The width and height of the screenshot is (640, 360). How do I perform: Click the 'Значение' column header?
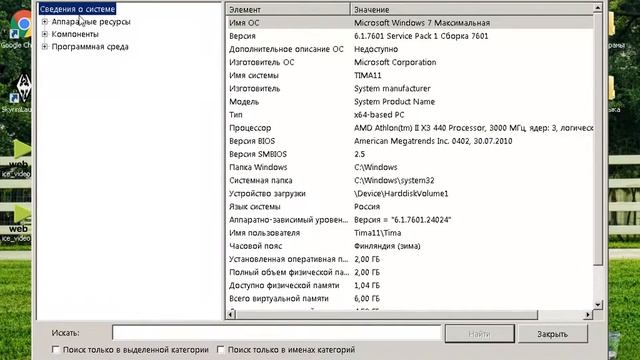click(x=471, y=9)
